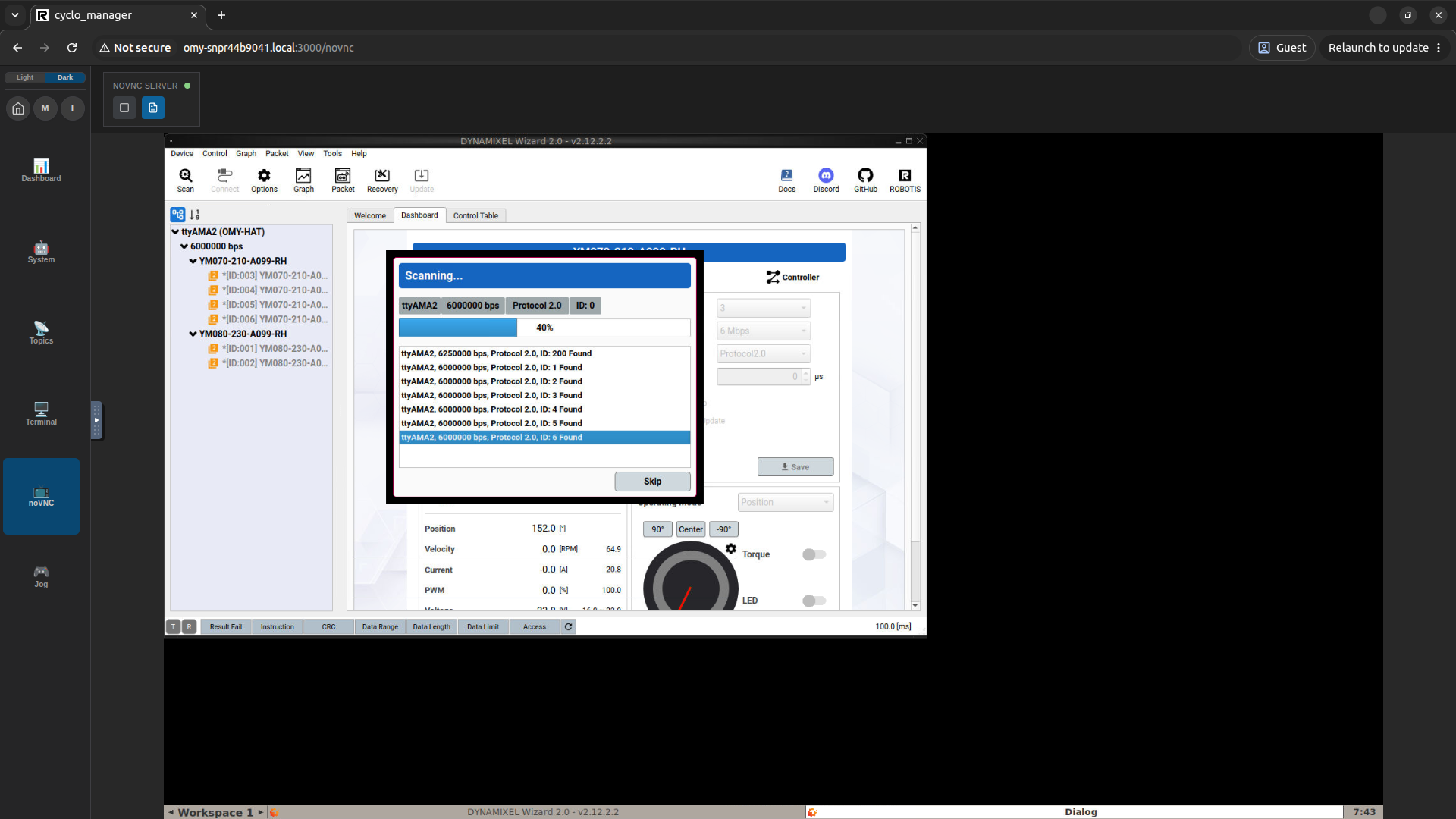Click the Update icon in the toolbar

[x=422, y=180]
